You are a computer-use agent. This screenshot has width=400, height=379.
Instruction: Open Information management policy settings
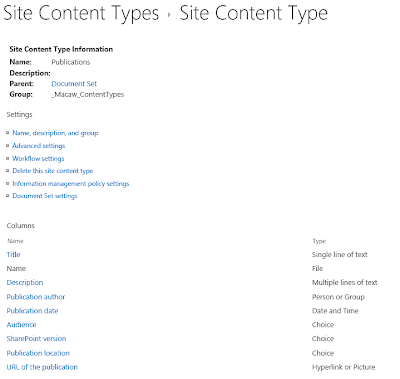[71, 183]
